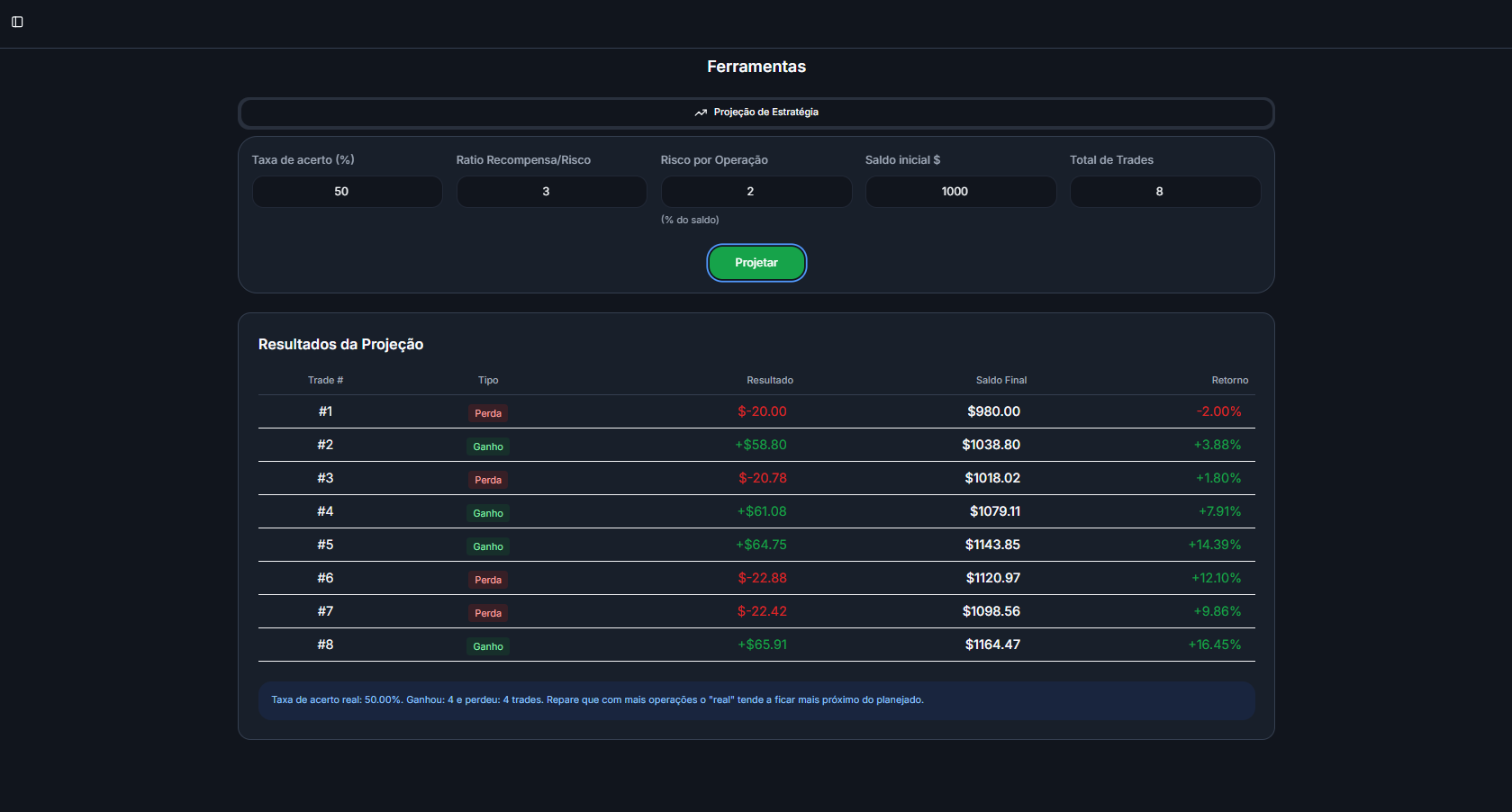Viewport: 1512px width, 812px height.
Task: Click the Projetar button
Action: pos(756,263)
